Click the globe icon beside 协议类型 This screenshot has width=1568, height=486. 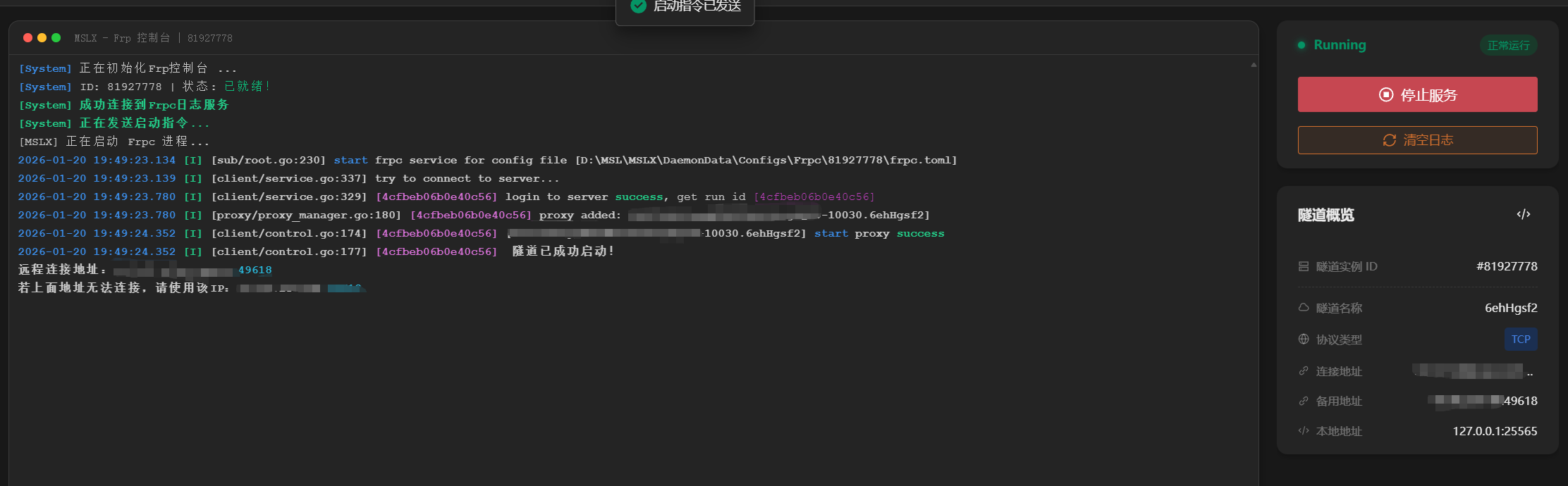point(1304,339)
